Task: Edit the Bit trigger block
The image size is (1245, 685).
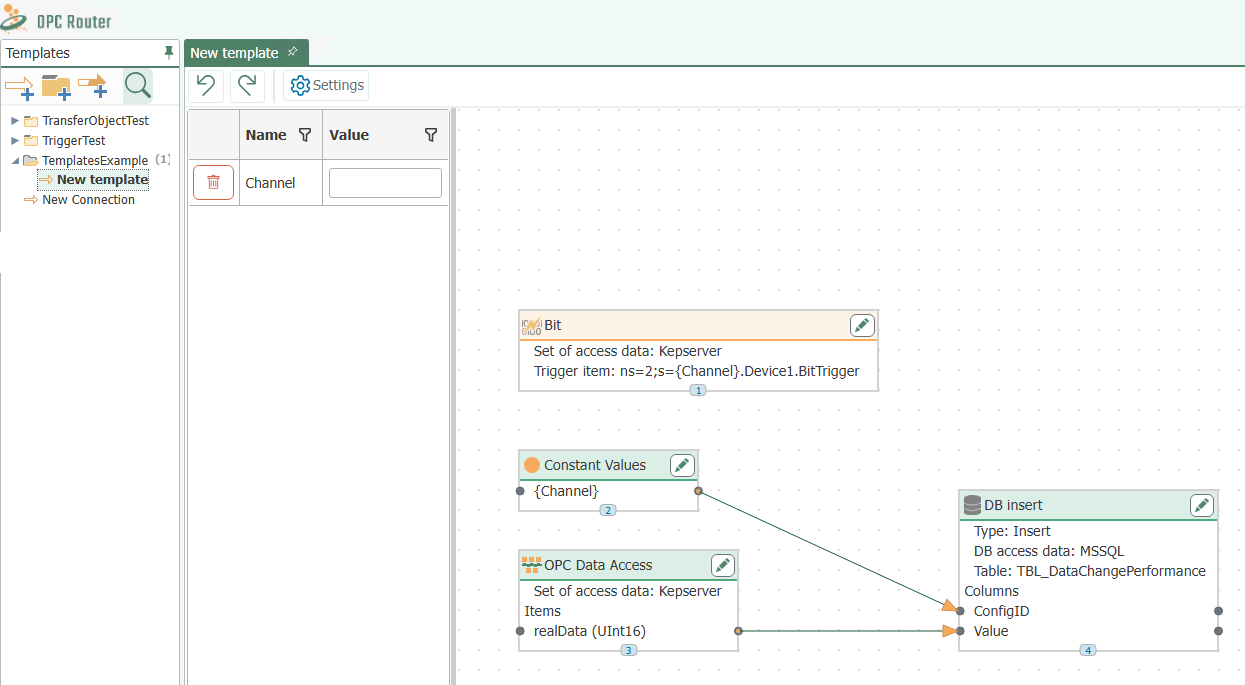Action: coord(862,325)
